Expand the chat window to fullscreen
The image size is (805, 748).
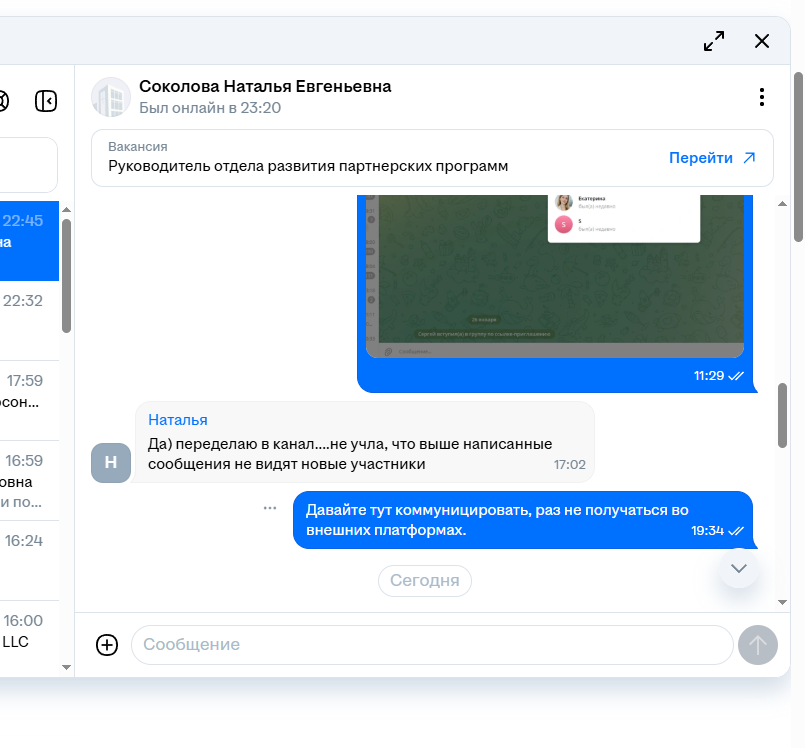[714, 41]
